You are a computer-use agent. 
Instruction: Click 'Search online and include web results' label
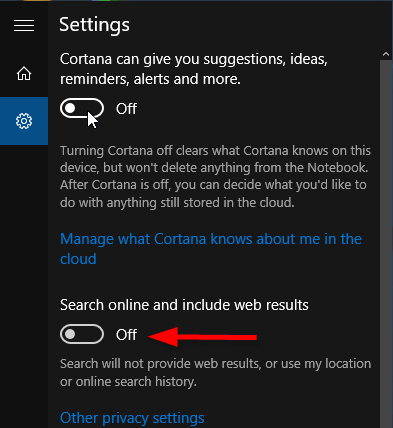[x=184, y=305]
